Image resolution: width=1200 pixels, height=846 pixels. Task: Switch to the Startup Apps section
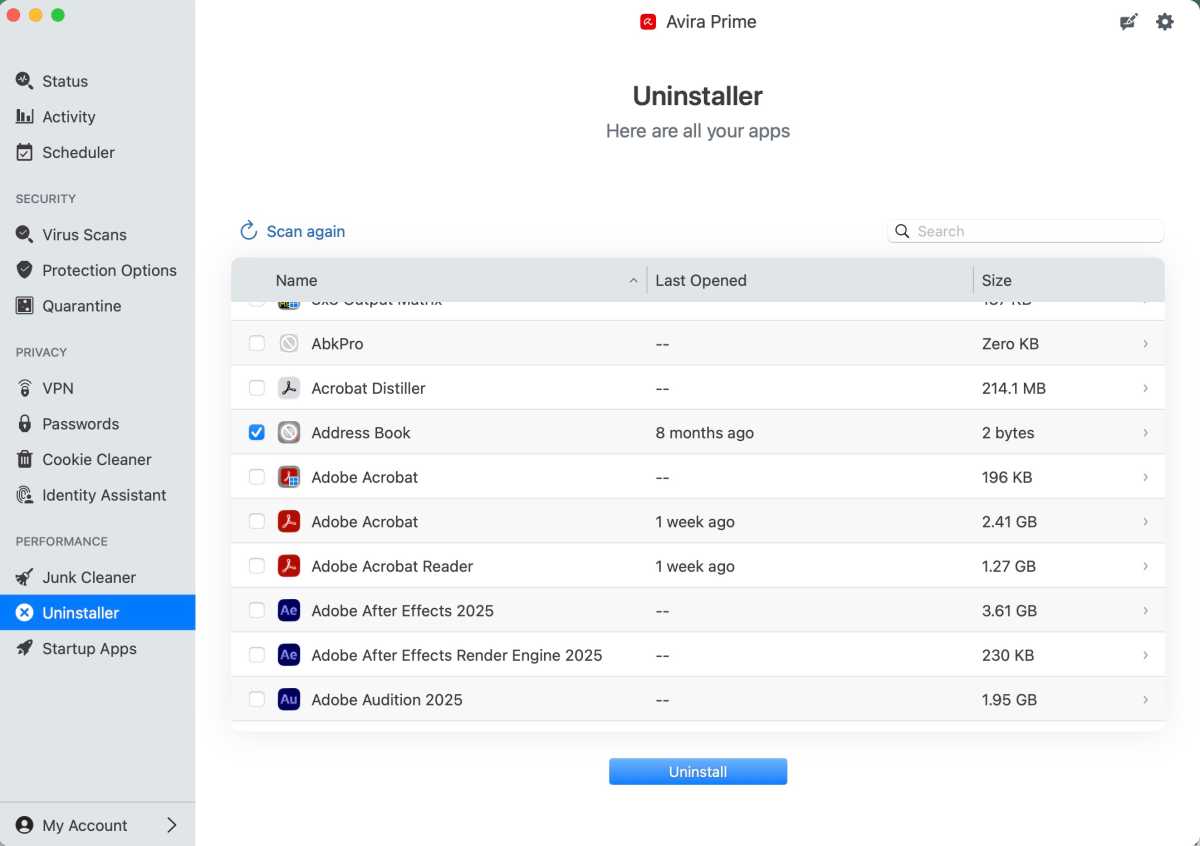[89, 648]
